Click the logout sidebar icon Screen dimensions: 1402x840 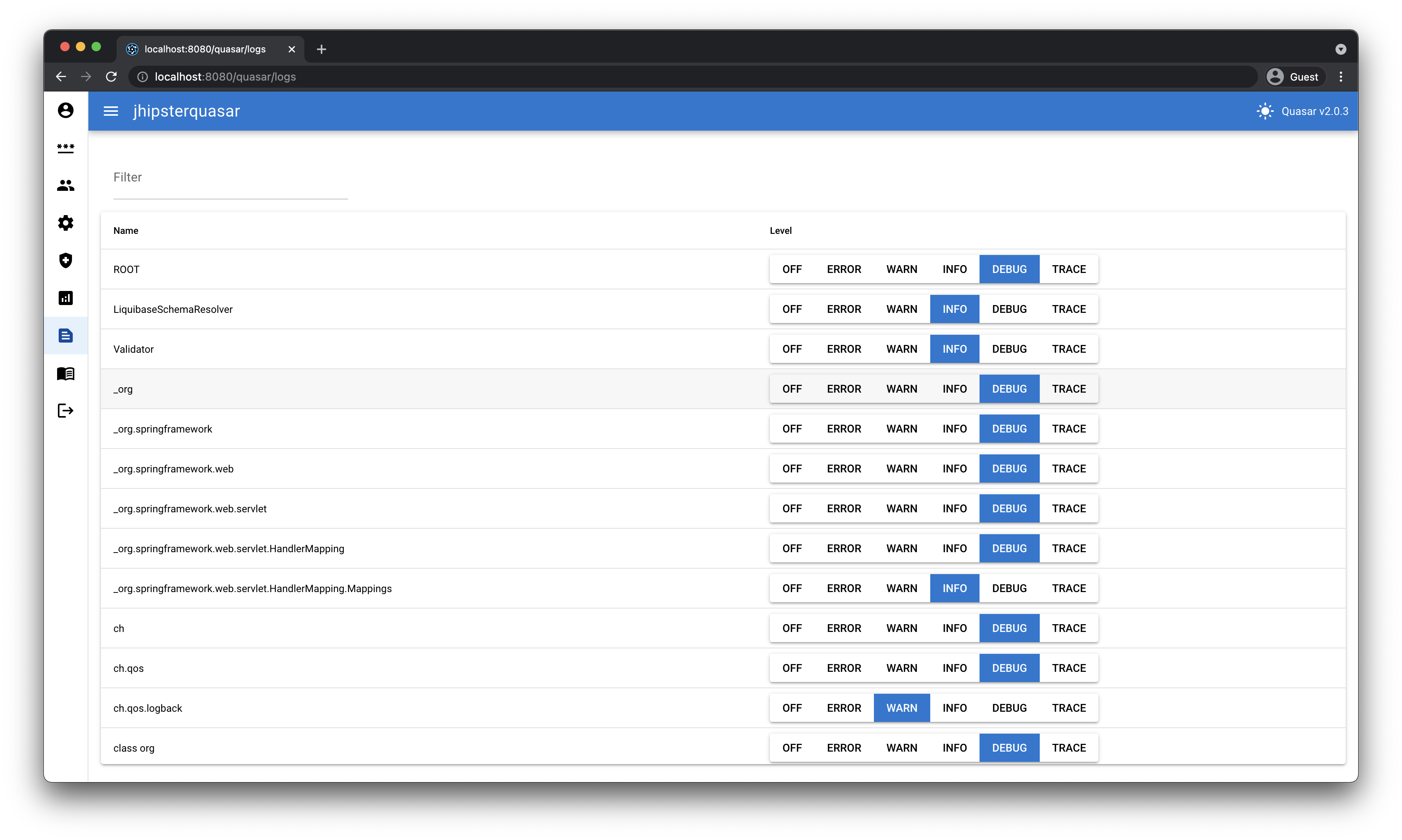(66, 411)
